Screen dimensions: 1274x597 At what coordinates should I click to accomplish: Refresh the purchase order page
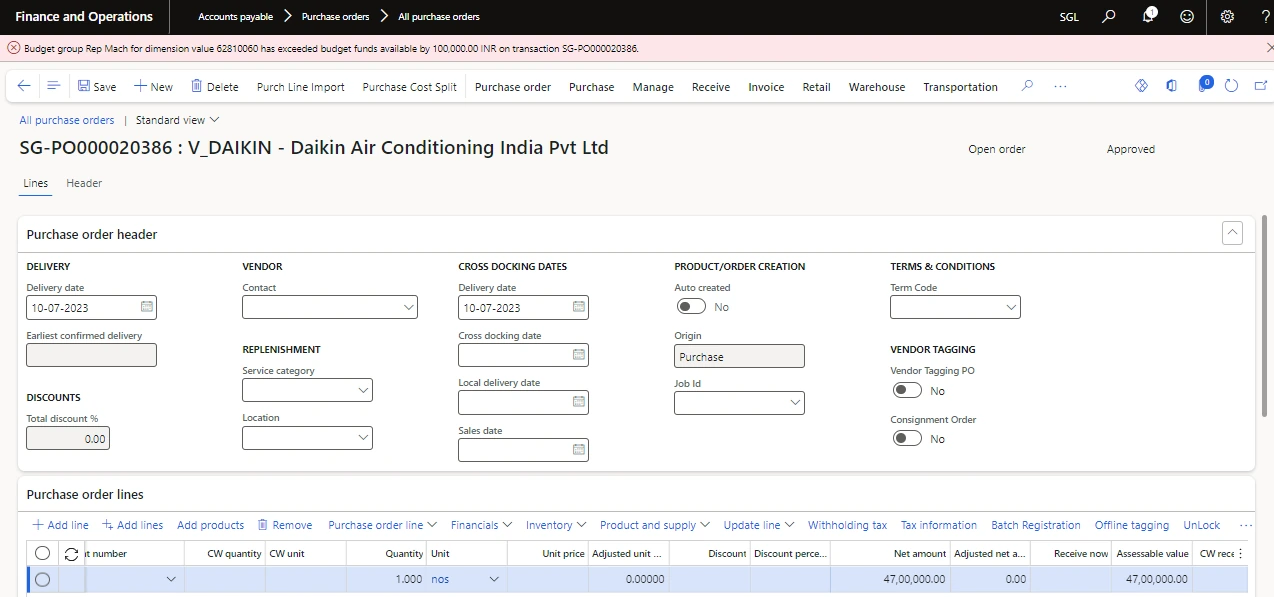point(1232,87)
